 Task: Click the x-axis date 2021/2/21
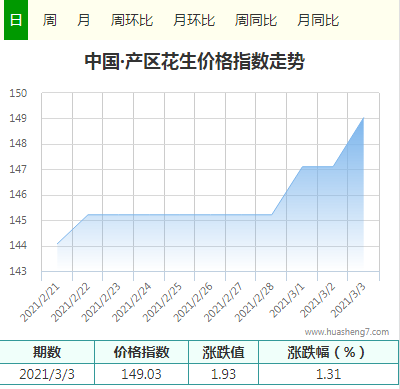(40, 303)
